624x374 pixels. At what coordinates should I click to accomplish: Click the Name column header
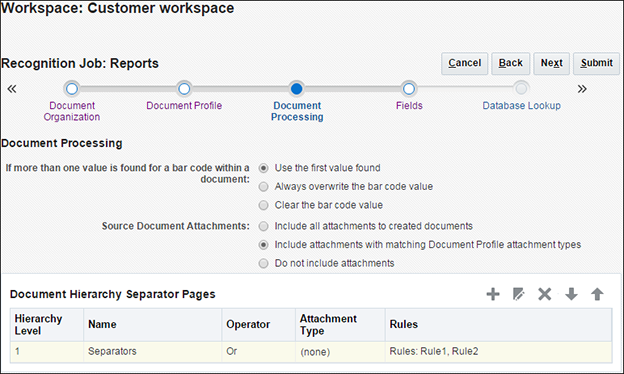click(152, 325)
